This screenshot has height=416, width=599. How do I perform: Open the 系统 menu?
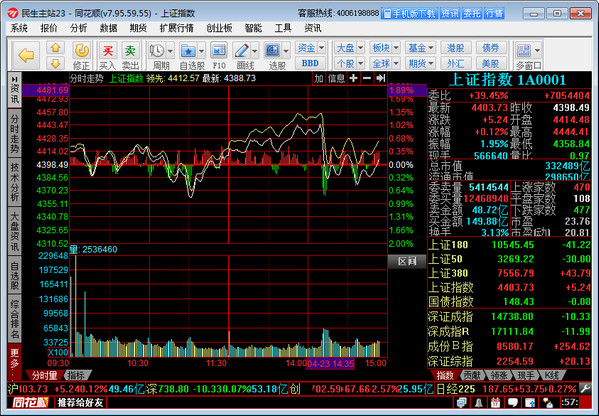click(x=19, y=28)
